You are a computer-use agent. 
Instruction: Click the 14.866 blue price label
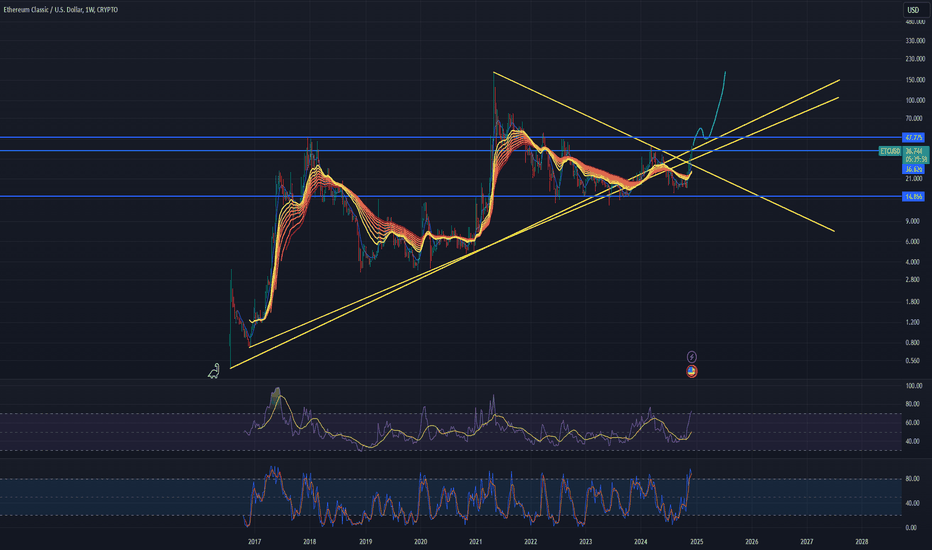click(914, 196)
